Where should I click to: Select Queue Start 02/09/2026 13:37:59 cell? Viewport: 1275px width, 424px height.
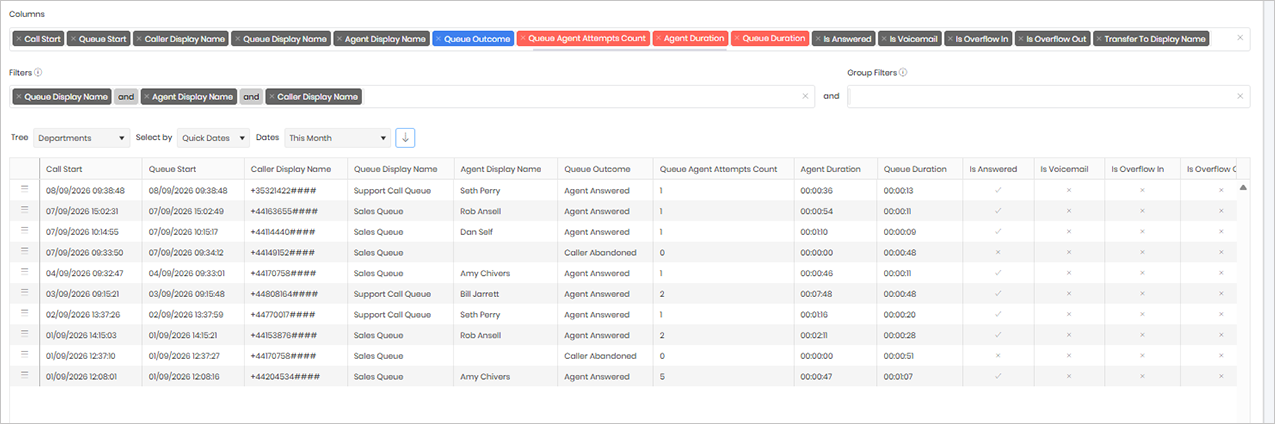[187, 315]
